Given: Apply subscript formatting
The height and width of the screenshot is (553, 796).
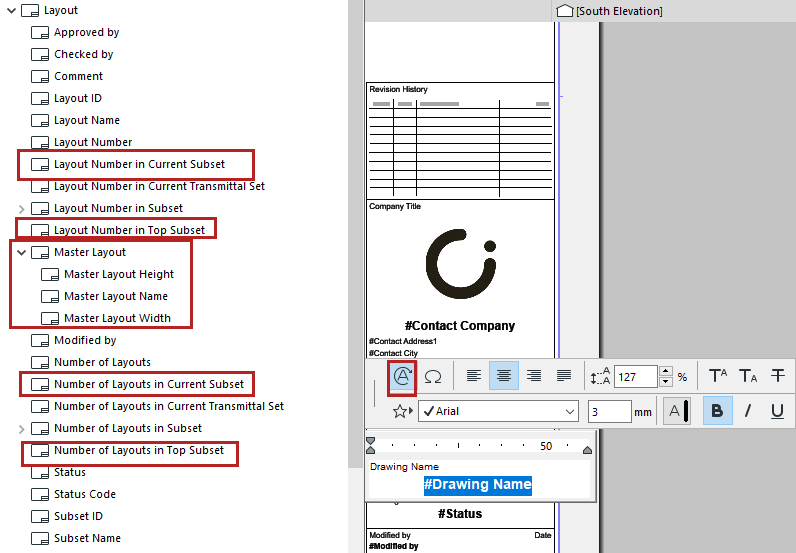Looking at the screenshot, I should coord(748,376).
